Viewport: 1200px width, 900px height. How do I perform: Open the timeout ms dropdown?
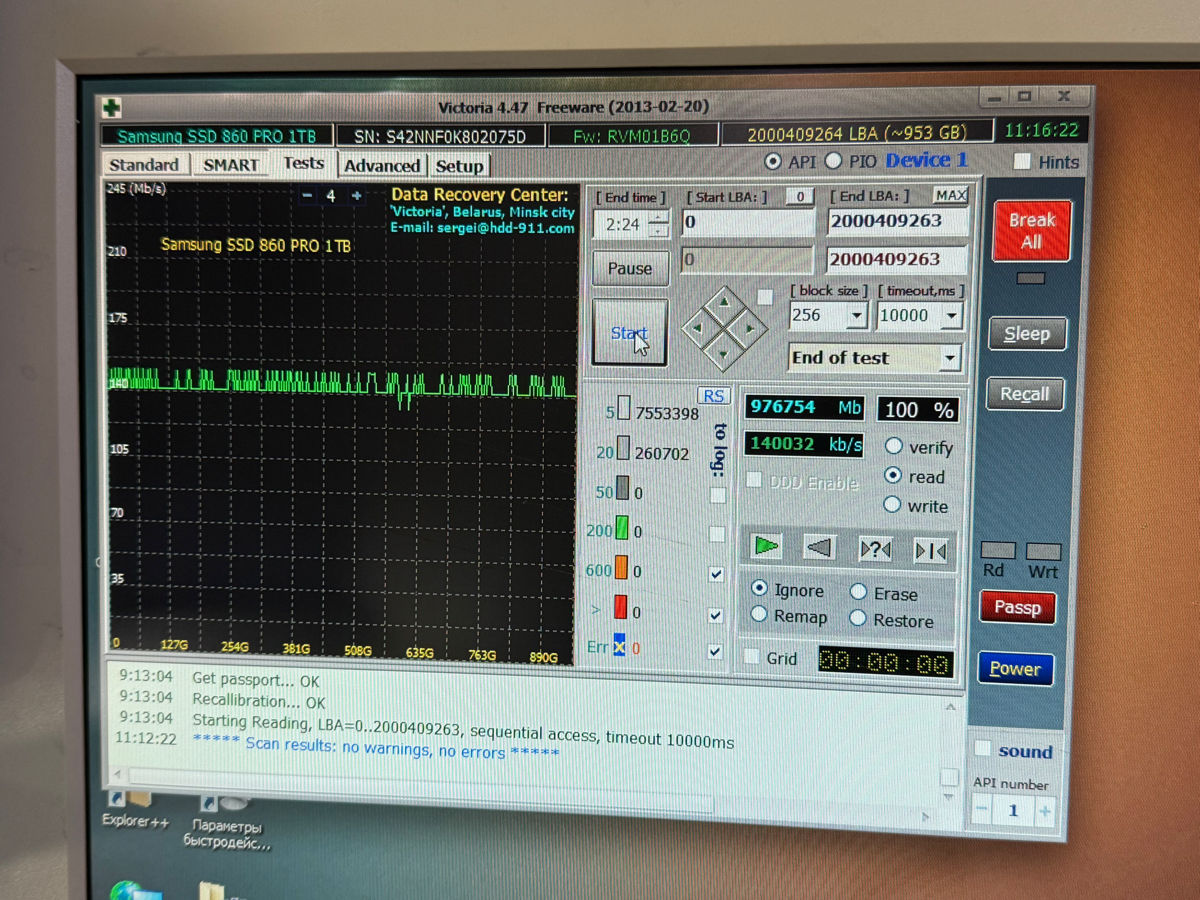[x=951, y=317]
